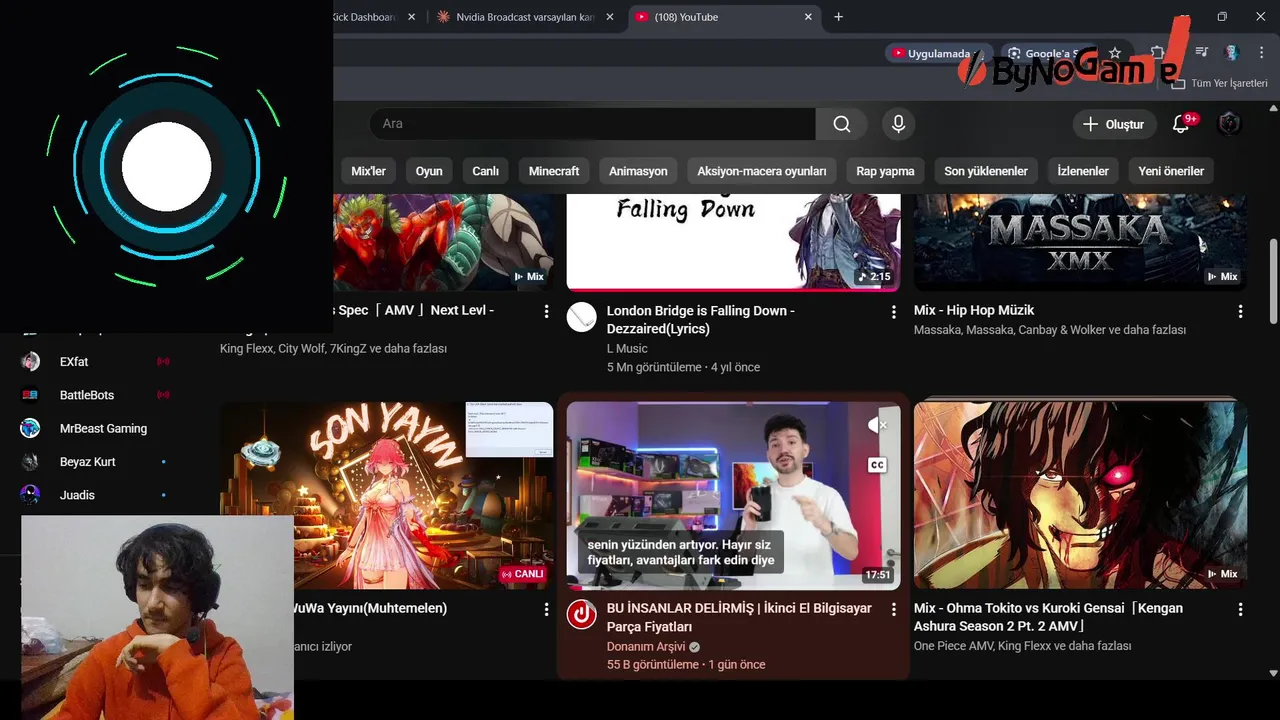
Task: Toggle CC captions on the video preview
Action: pos(877,465)
